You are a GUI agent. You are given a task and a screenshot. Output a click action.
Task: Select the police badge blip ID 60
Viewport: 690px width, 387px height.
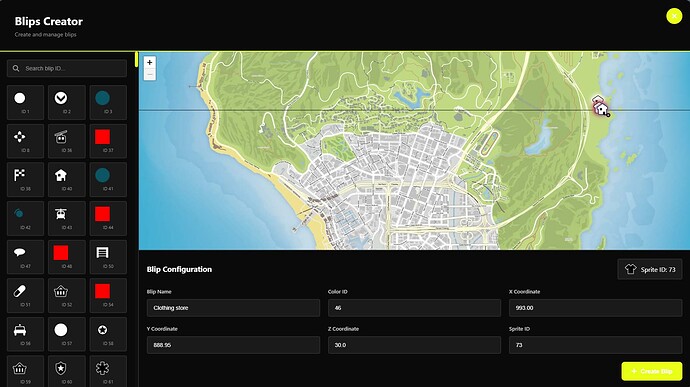(x=66, y=371)
